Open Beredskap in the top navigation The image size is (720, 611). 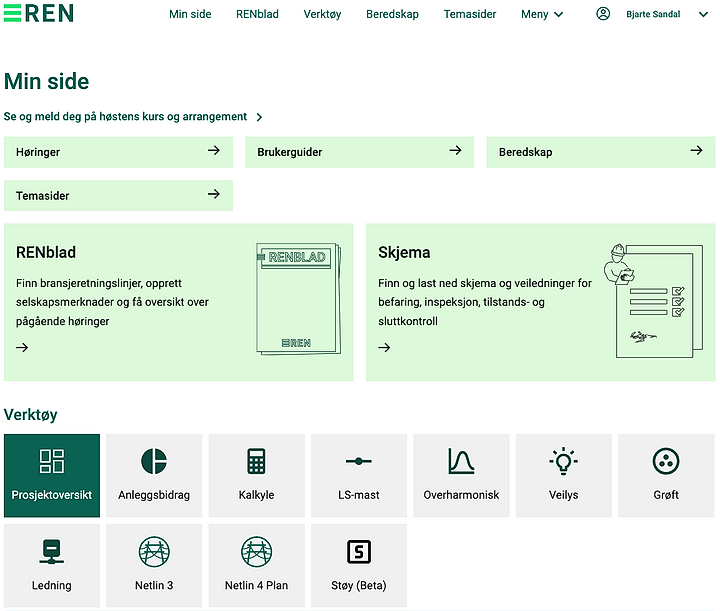[392, 14]
